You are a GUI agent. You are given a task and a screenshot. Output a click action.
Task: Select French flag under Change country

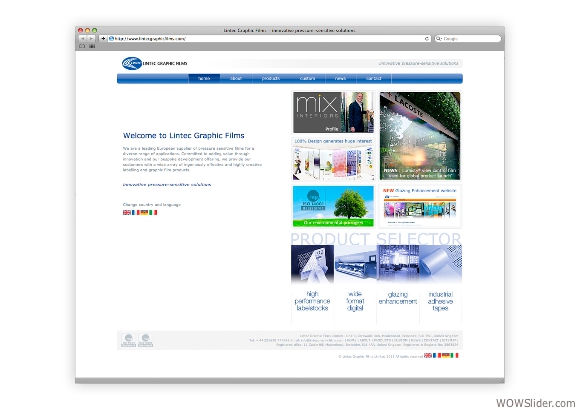(x=136, y=212)
